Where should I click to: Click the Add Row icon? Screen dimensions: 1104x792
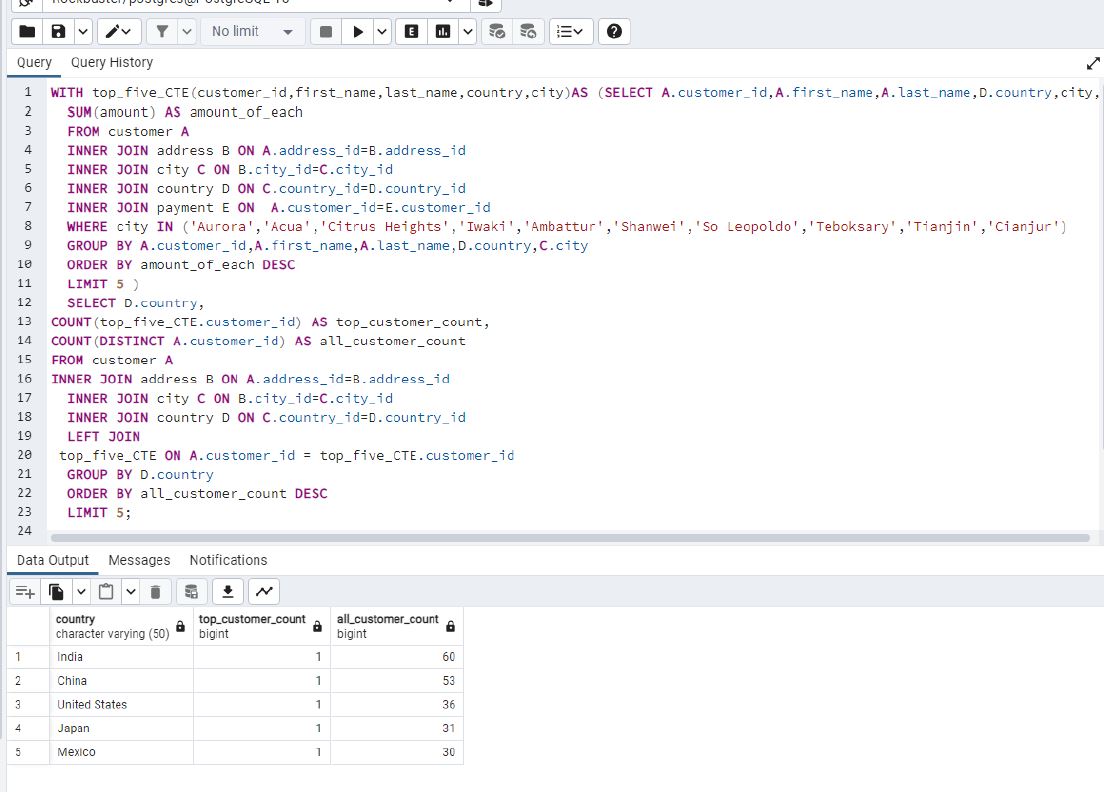[25, 592]
